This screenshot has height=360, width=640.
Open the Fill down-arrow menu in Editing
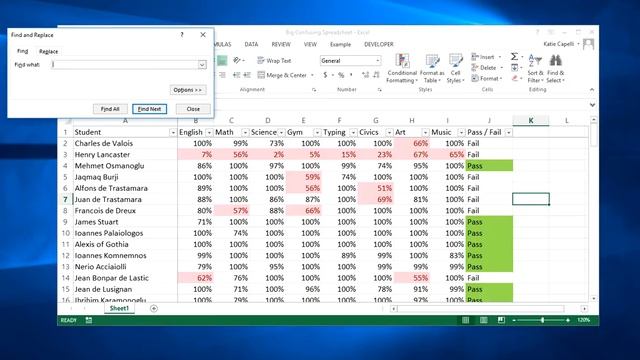click(515, 68)
